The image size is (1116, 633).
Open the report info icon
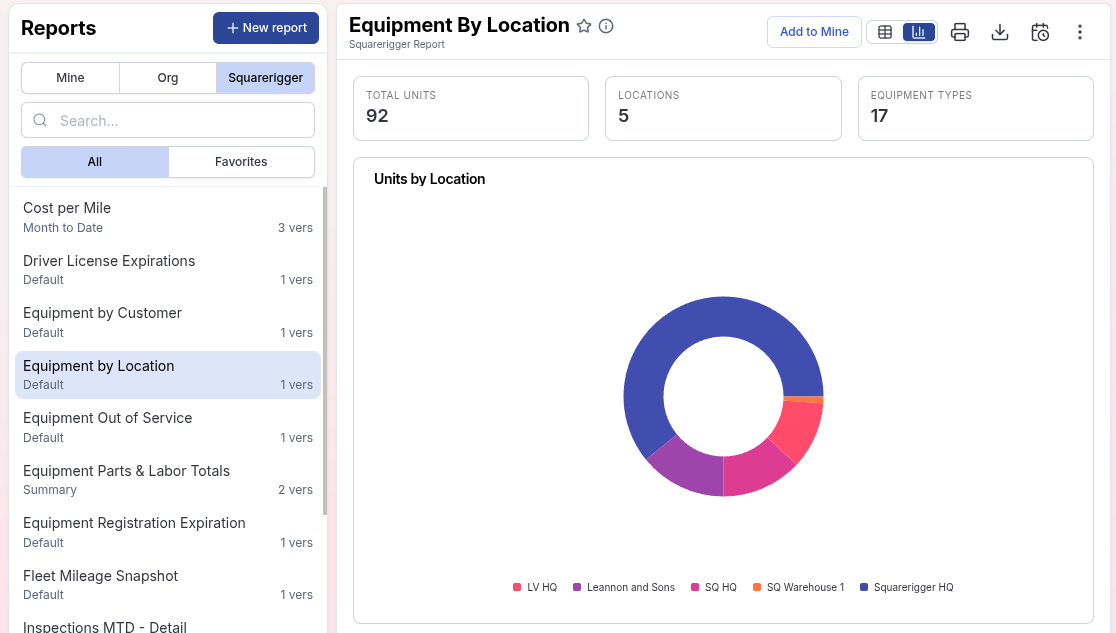[606, 26]
